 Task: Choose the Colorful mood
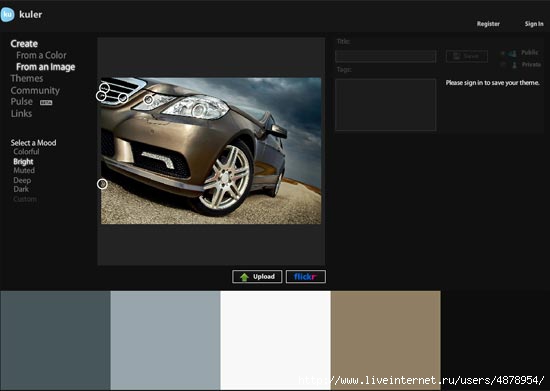(26, 152)
